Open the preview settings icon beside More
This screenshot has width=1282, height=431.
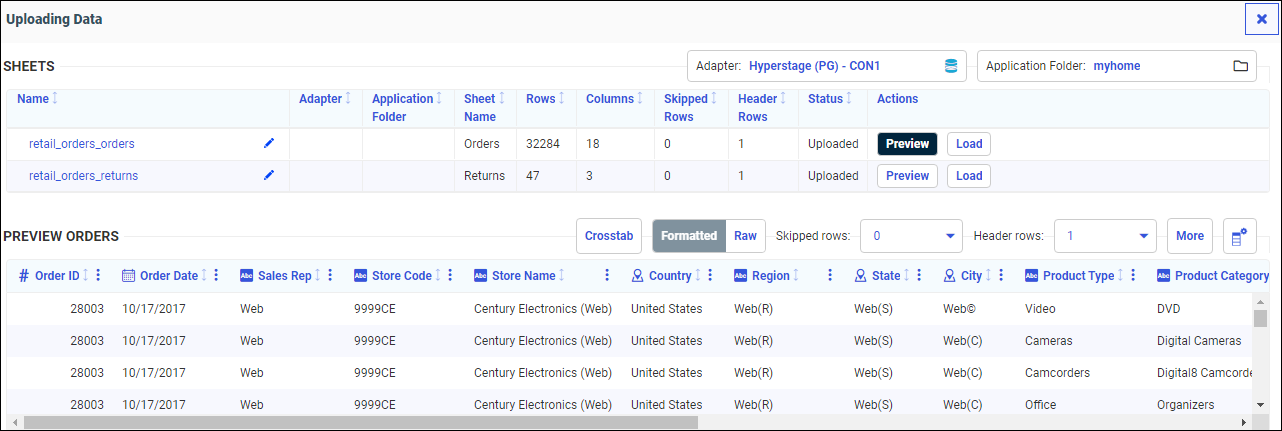point(1239,237)
